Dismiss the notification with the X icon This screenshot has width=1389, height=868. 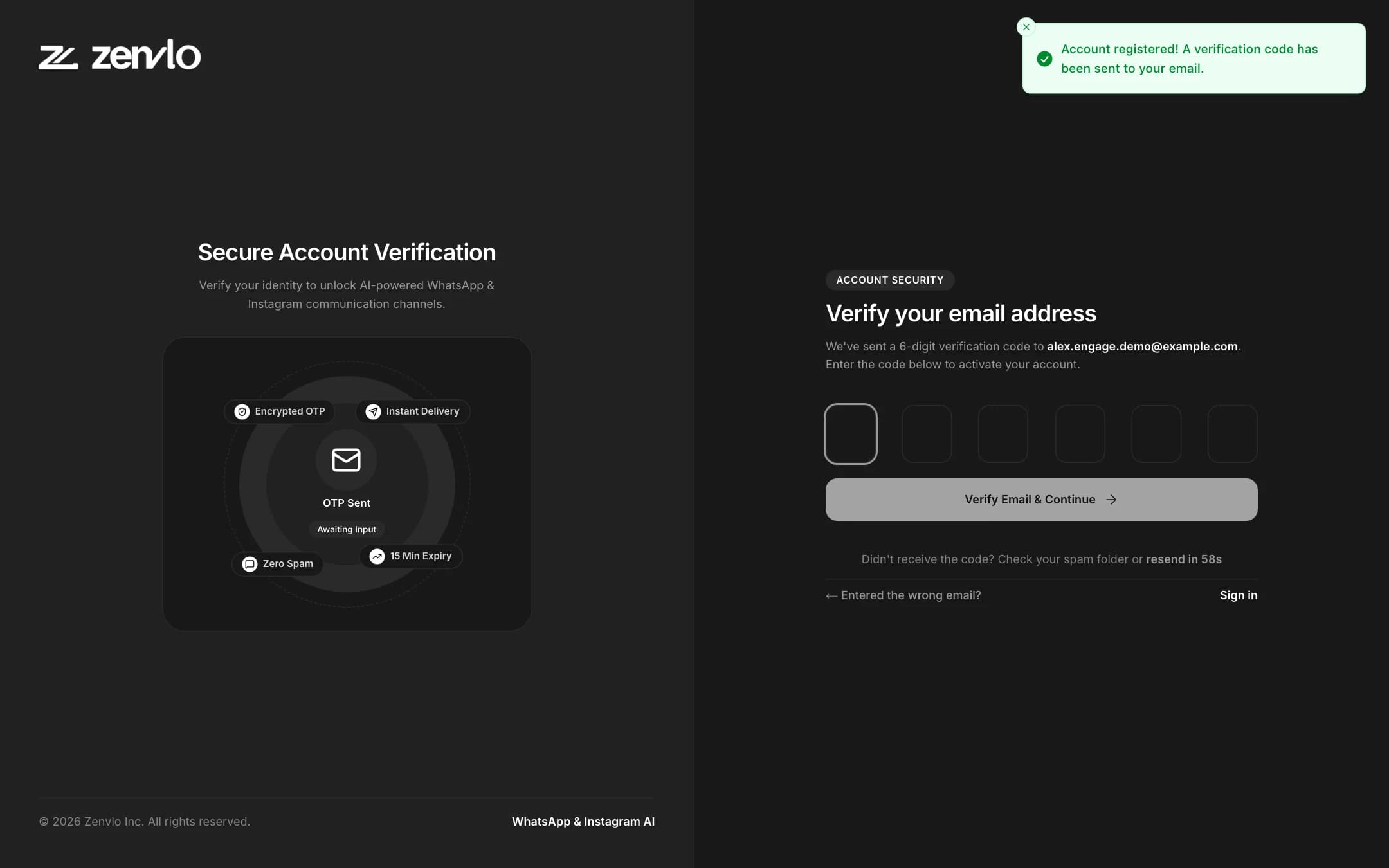click(x=1026, y=27)
